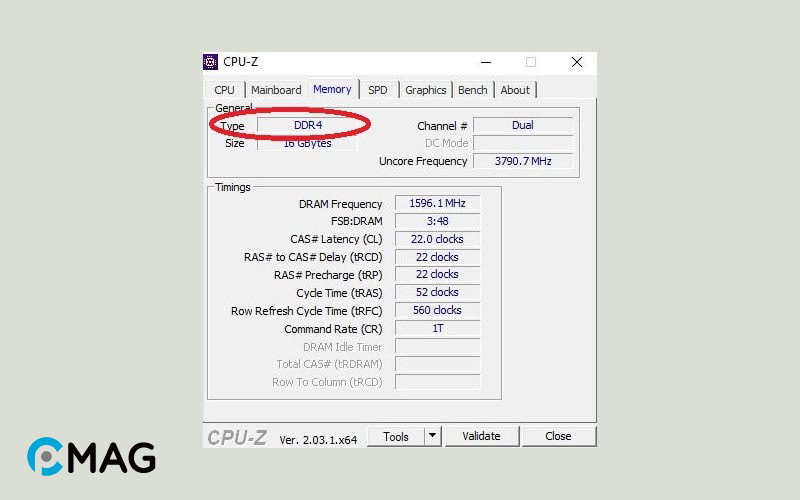Click the FSB:DRAM 3:48 value
Viewport: 800px width, 500px height.
(437, 221)
